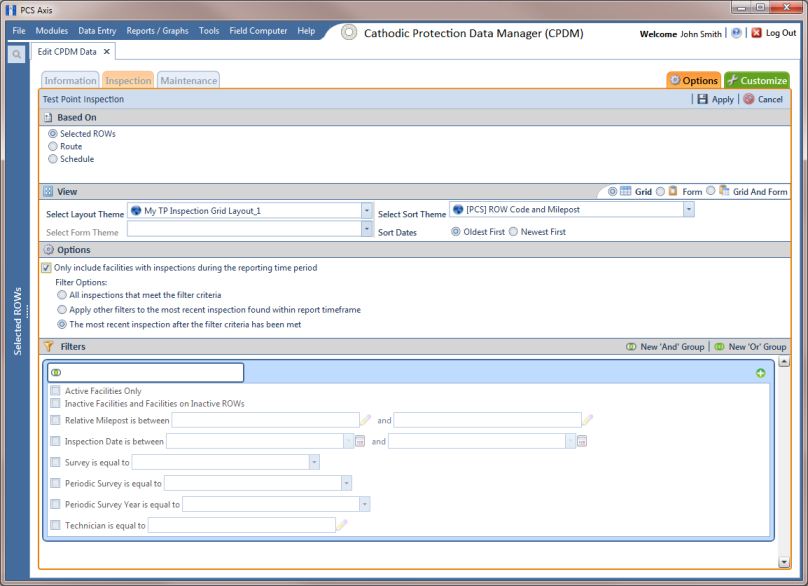
Task: Click the Technician eraser icon
Action: [342, 525]
